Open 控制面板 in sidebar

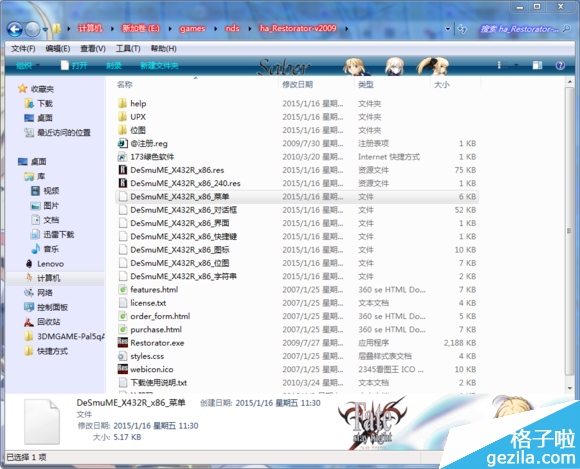click(x=46, y=307)
